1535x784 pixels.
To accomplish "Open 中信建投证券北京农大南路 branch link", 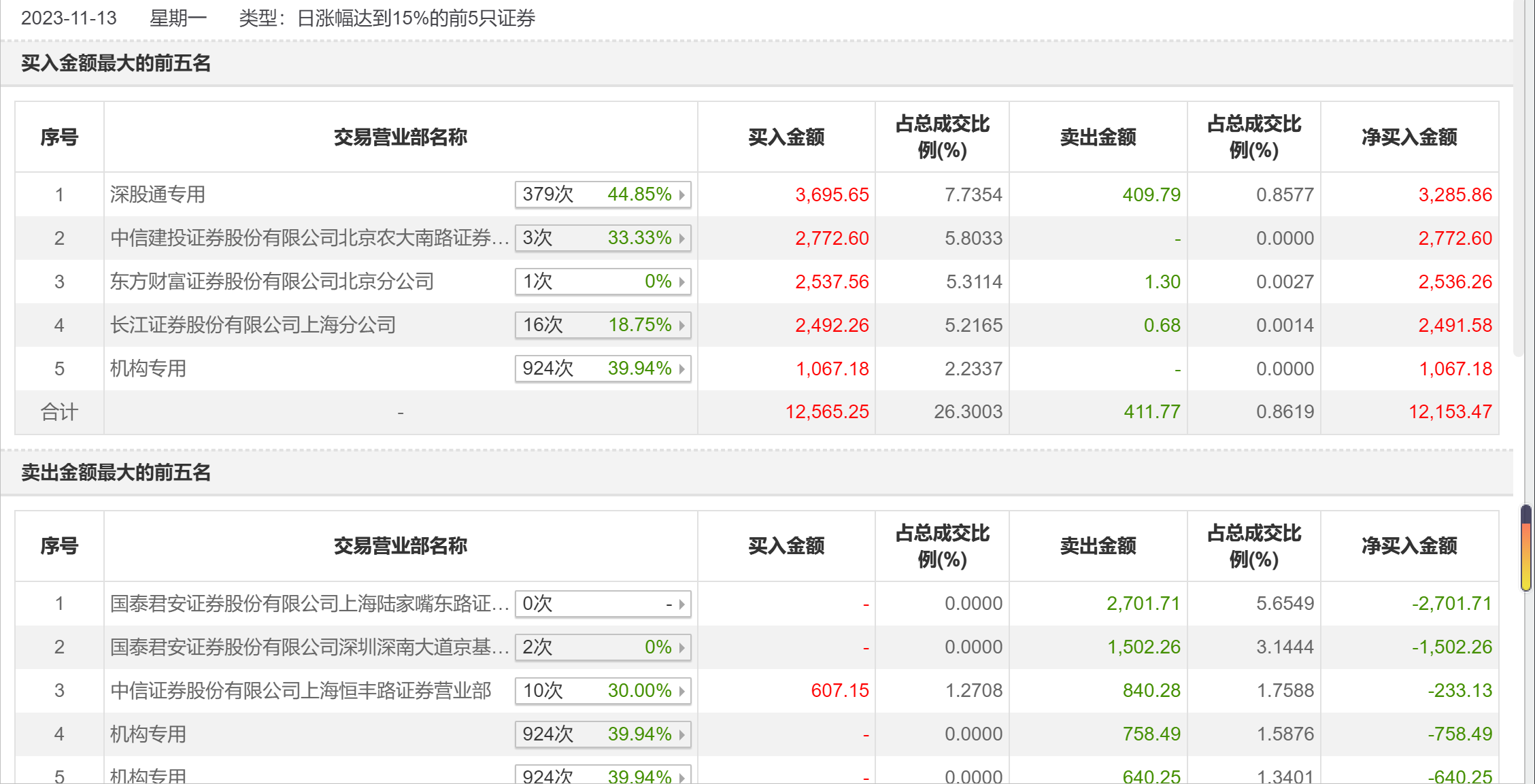I will [x=309, y=239].
